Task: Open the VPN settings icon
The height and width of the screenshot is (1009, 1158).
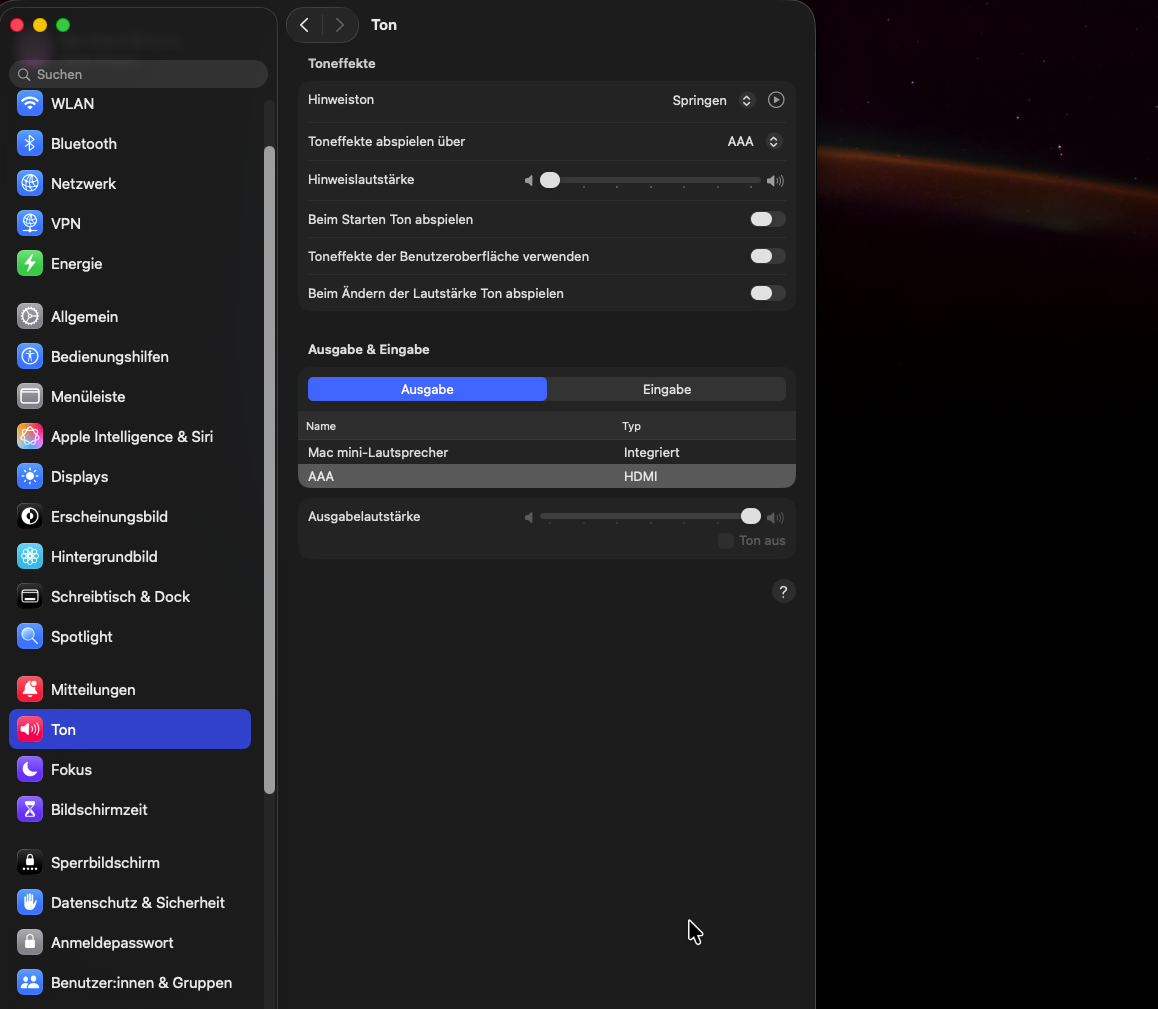Action: click(30, 224)
